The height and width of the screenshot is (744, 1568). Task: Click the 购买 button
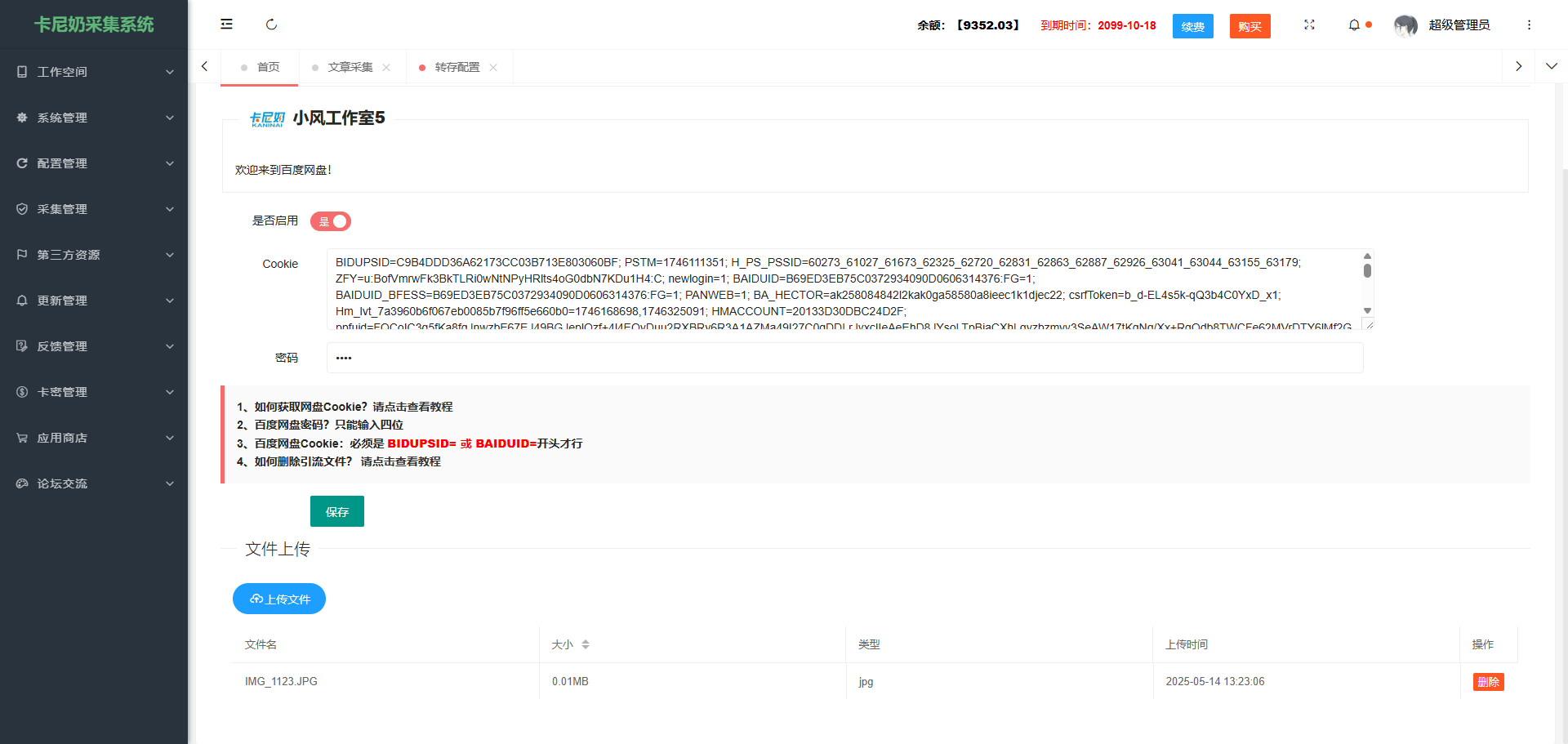point(1250,26)
